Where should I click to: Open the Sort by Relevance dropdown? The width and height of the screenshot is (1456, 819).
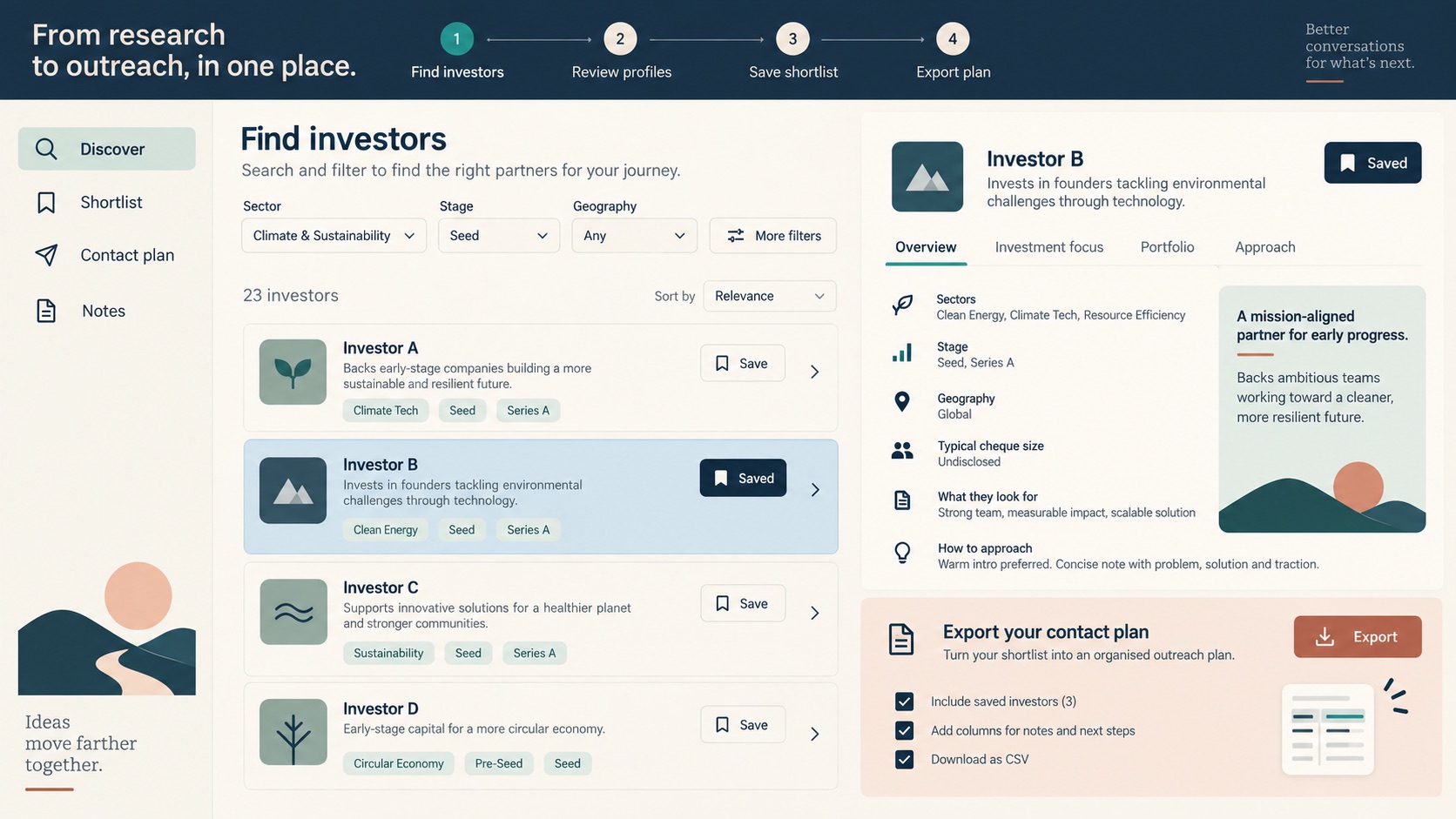(770, 296)
